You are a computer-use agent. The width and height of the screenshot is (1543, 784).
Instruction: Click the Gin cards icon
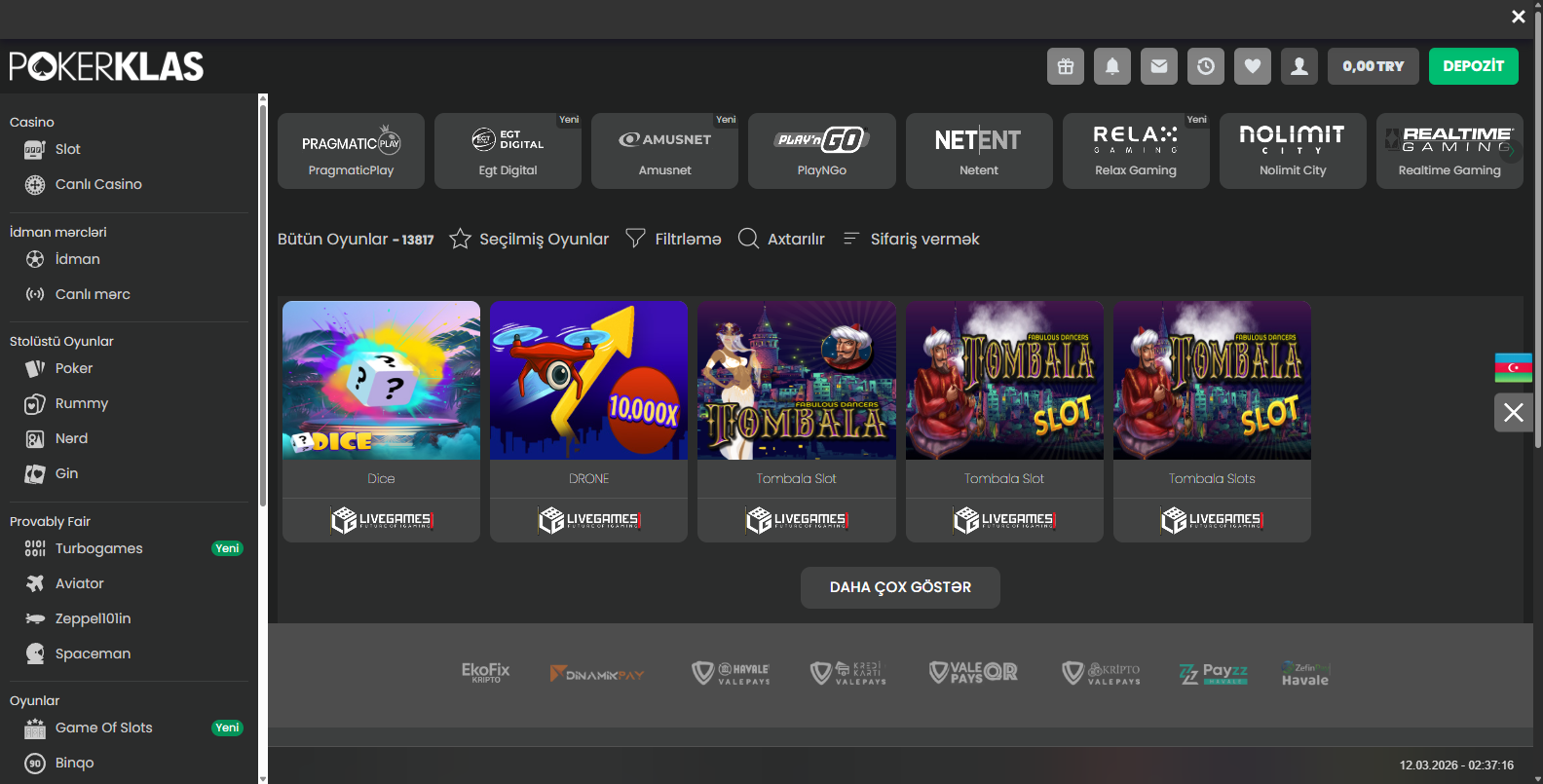[35, 473]
